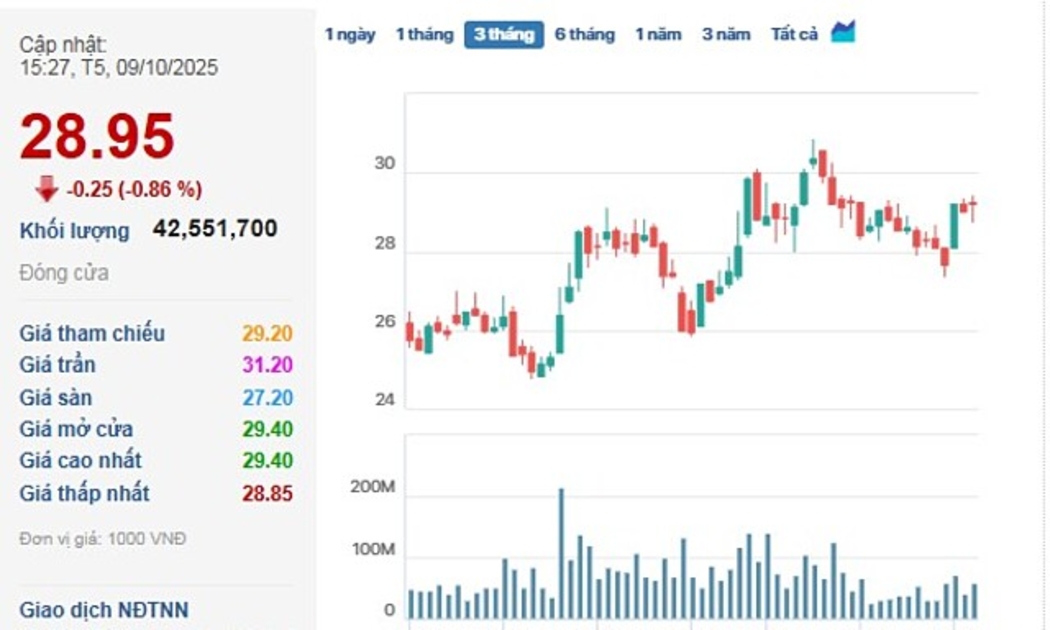
Task: Click Giá thấp nhất value 28.85
Action: 267,493
